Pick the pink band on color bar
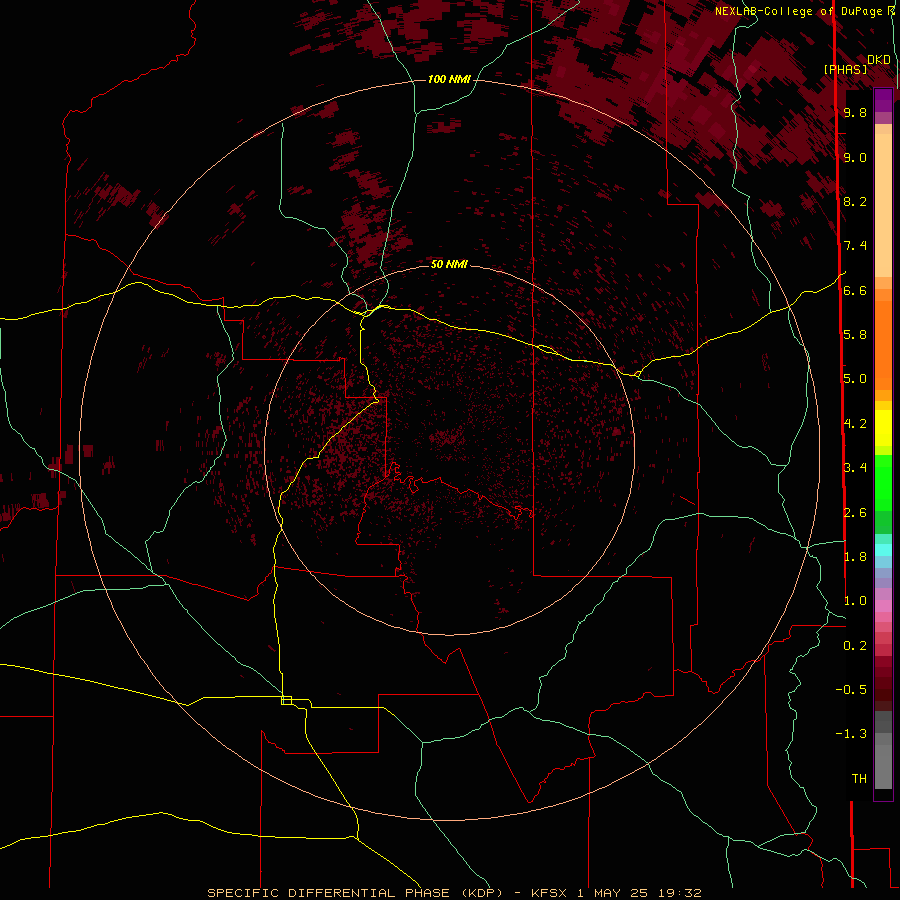 883,606
